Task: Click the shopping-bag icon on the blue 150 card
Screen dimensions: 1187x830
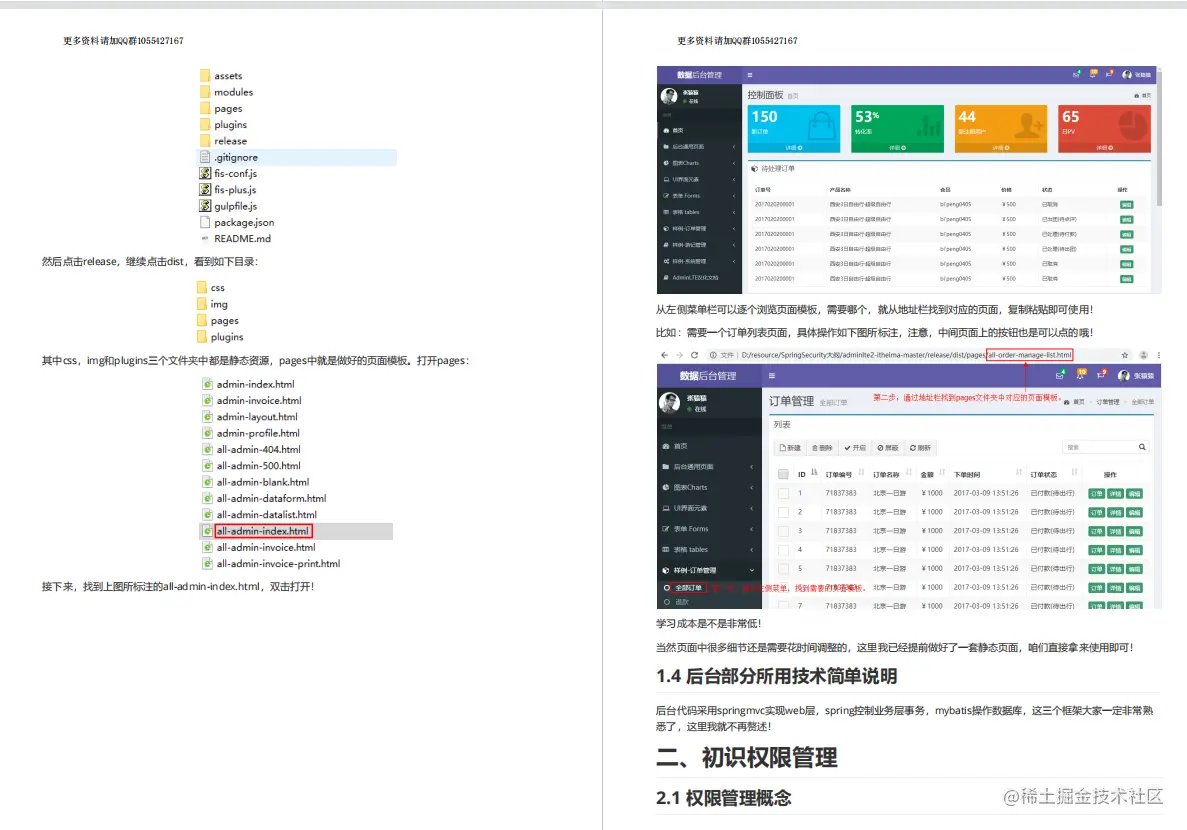Action: (824, 125)
